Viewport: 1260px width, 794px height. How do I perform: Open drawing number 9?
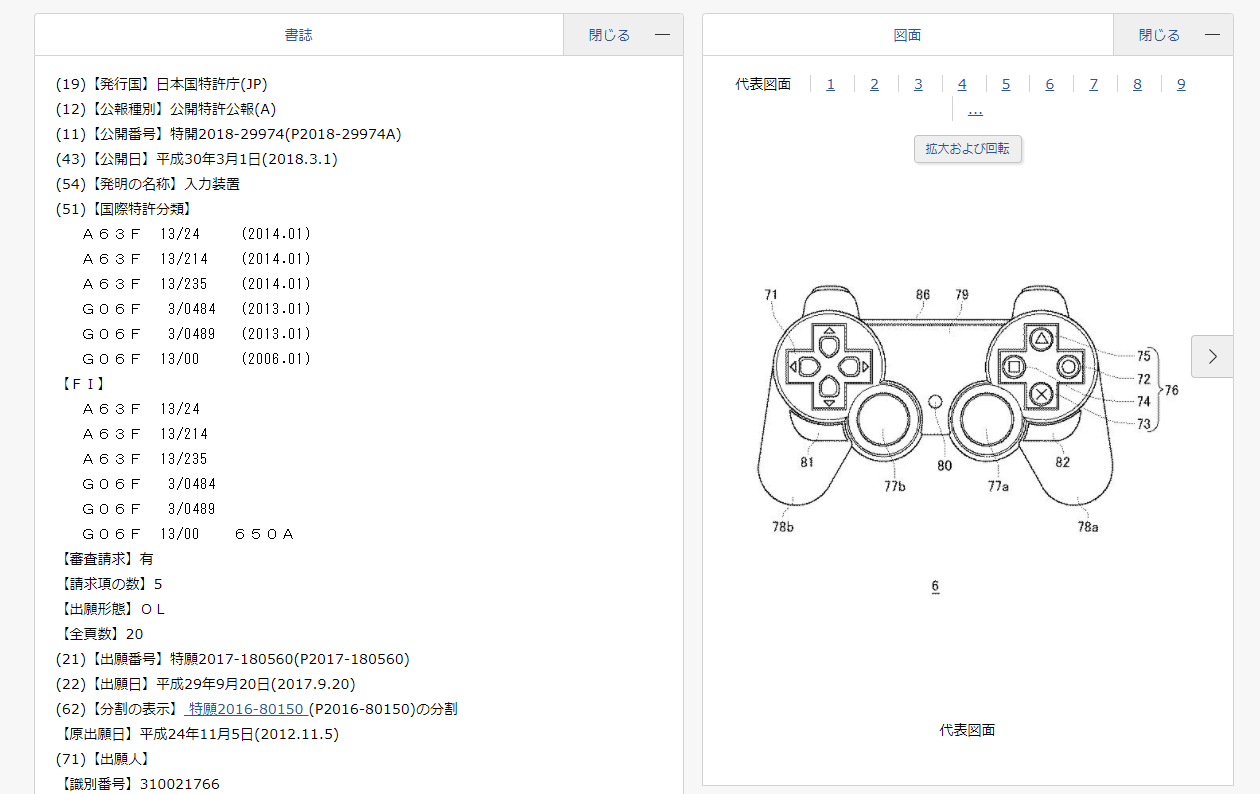click(x=1181, y=84)
